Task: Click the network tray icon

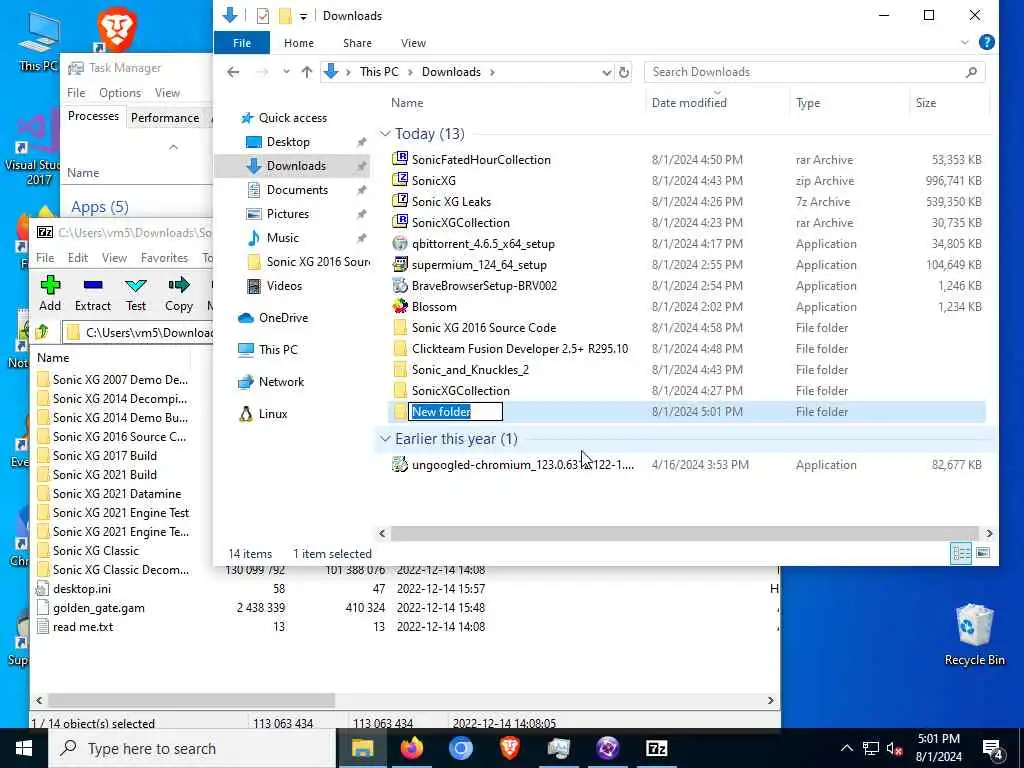Action: pyautogui.click(x=871, y=748)
